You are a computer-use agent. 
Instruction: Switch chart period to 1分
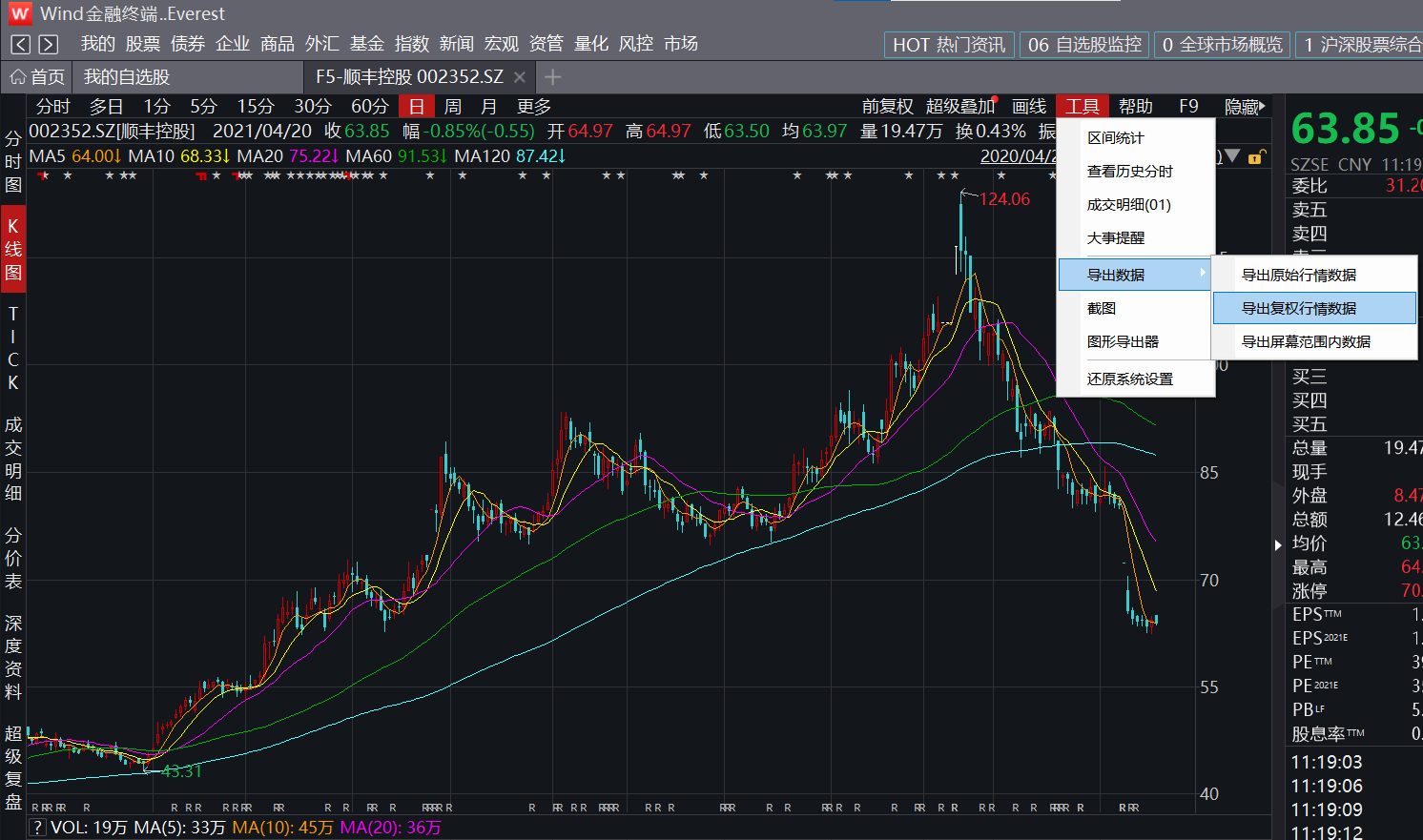(x=157, y=107)
